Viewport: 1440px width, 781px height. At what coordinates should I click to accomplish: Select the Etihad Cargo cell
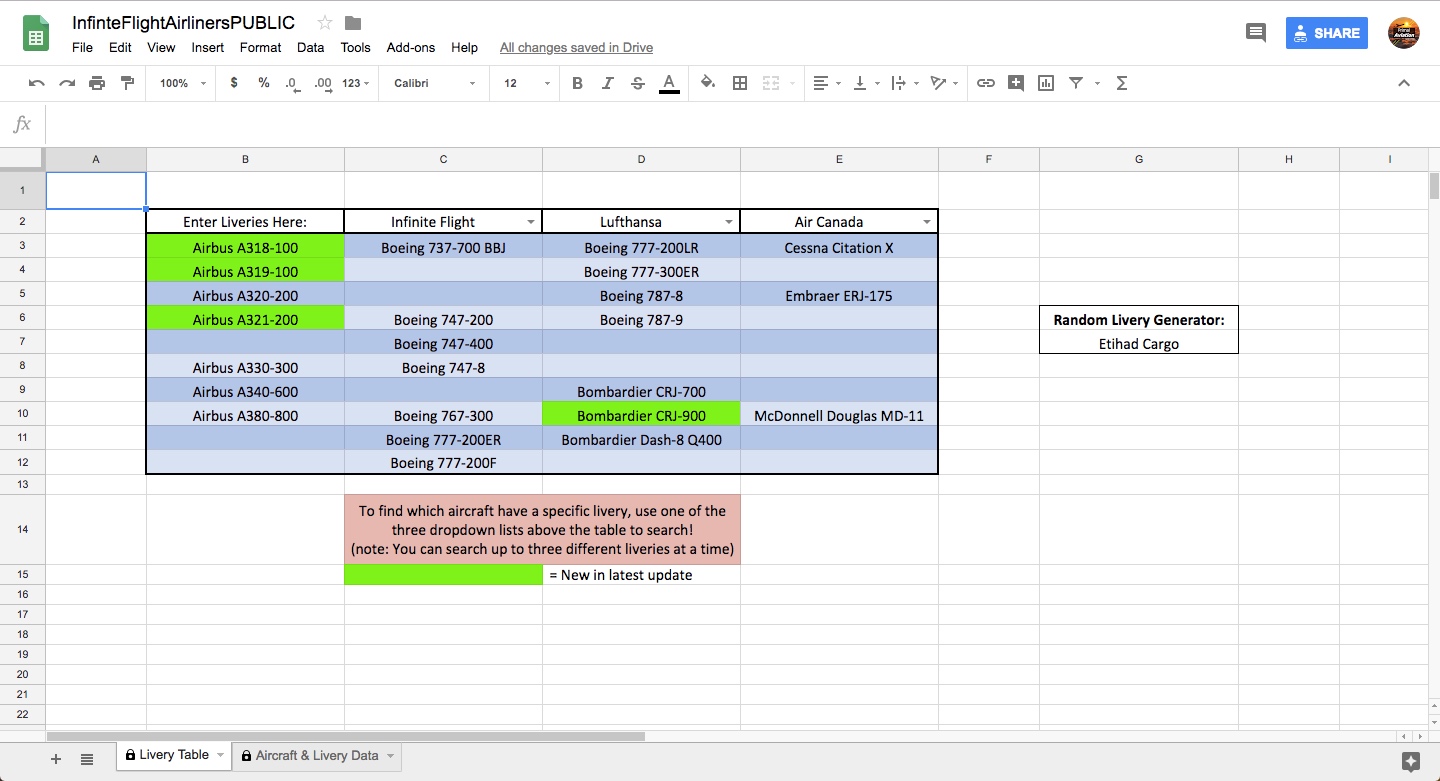point(1139,343)
